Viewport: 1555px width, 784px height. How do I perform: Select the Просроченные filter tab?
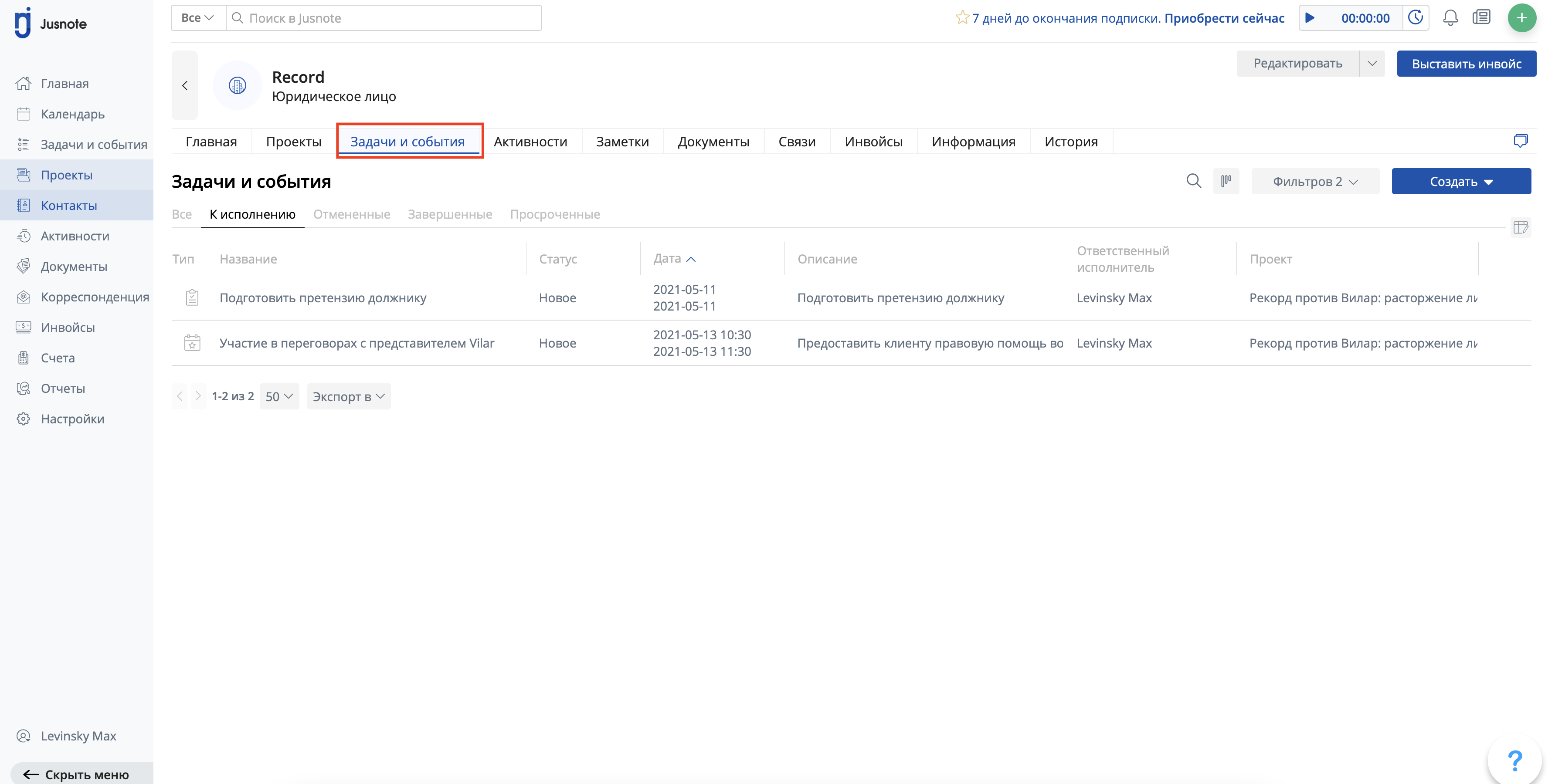coord(554,214)
